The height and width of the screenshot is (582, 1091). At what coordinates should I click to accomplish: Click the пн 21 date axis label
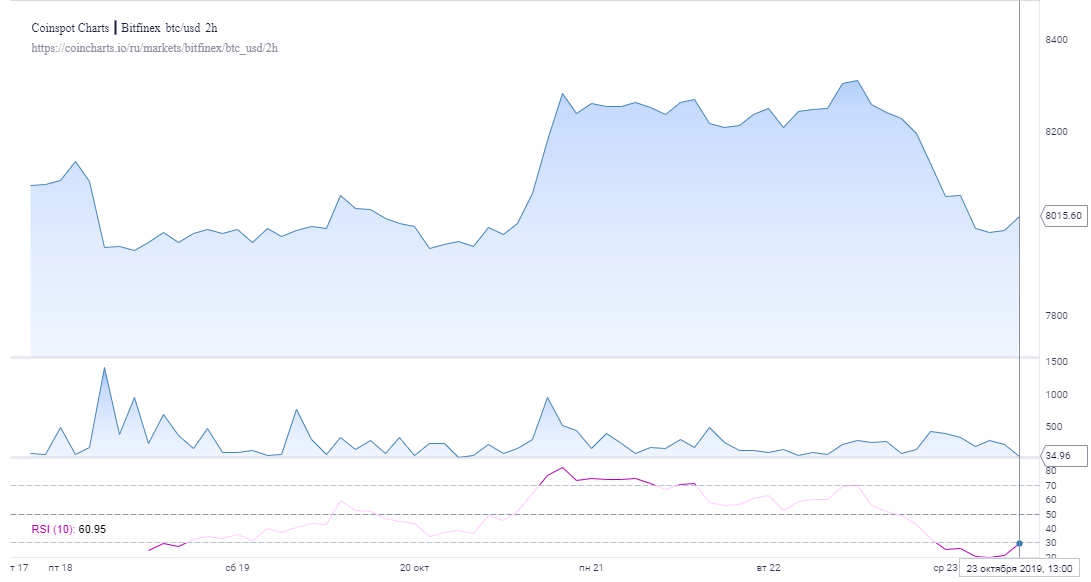click(x=591, y=567)
